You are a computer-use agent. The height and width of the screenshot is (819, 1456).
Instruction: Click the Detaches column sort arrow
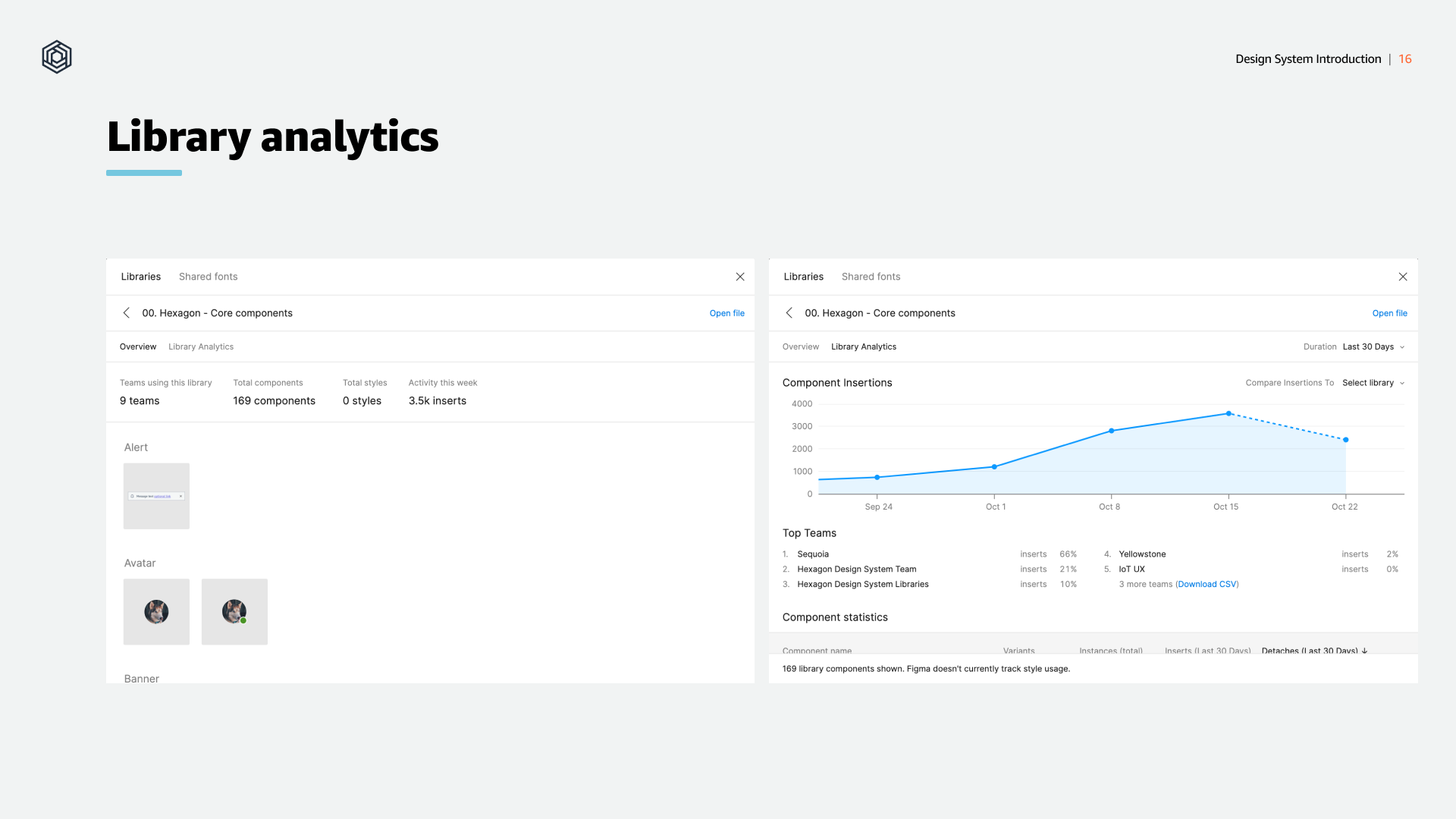pos(1365,651)
